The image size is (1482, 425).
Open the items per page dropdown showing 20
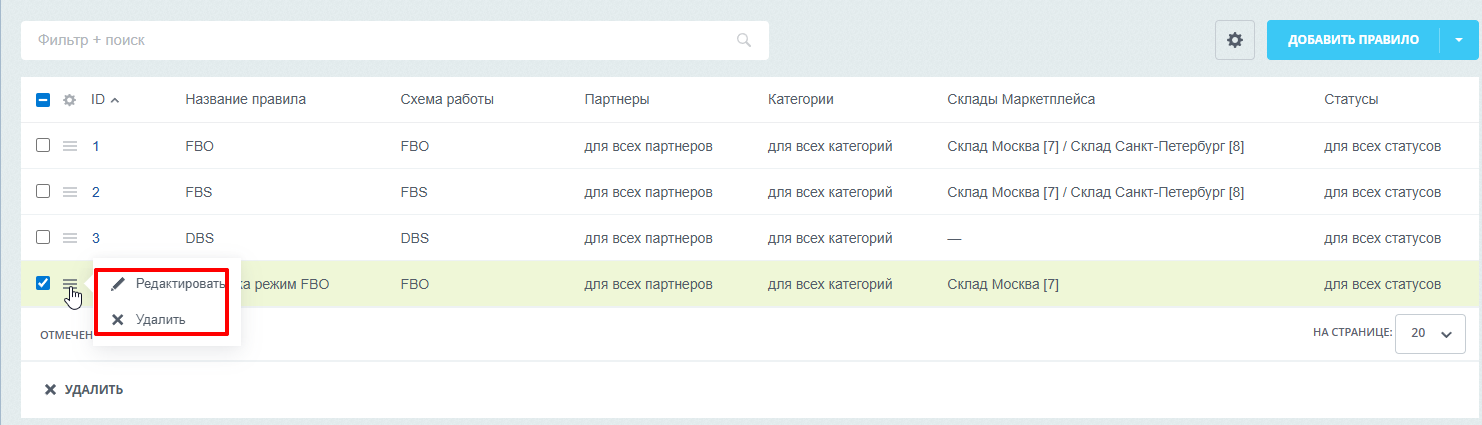[x=1430, y=334]
